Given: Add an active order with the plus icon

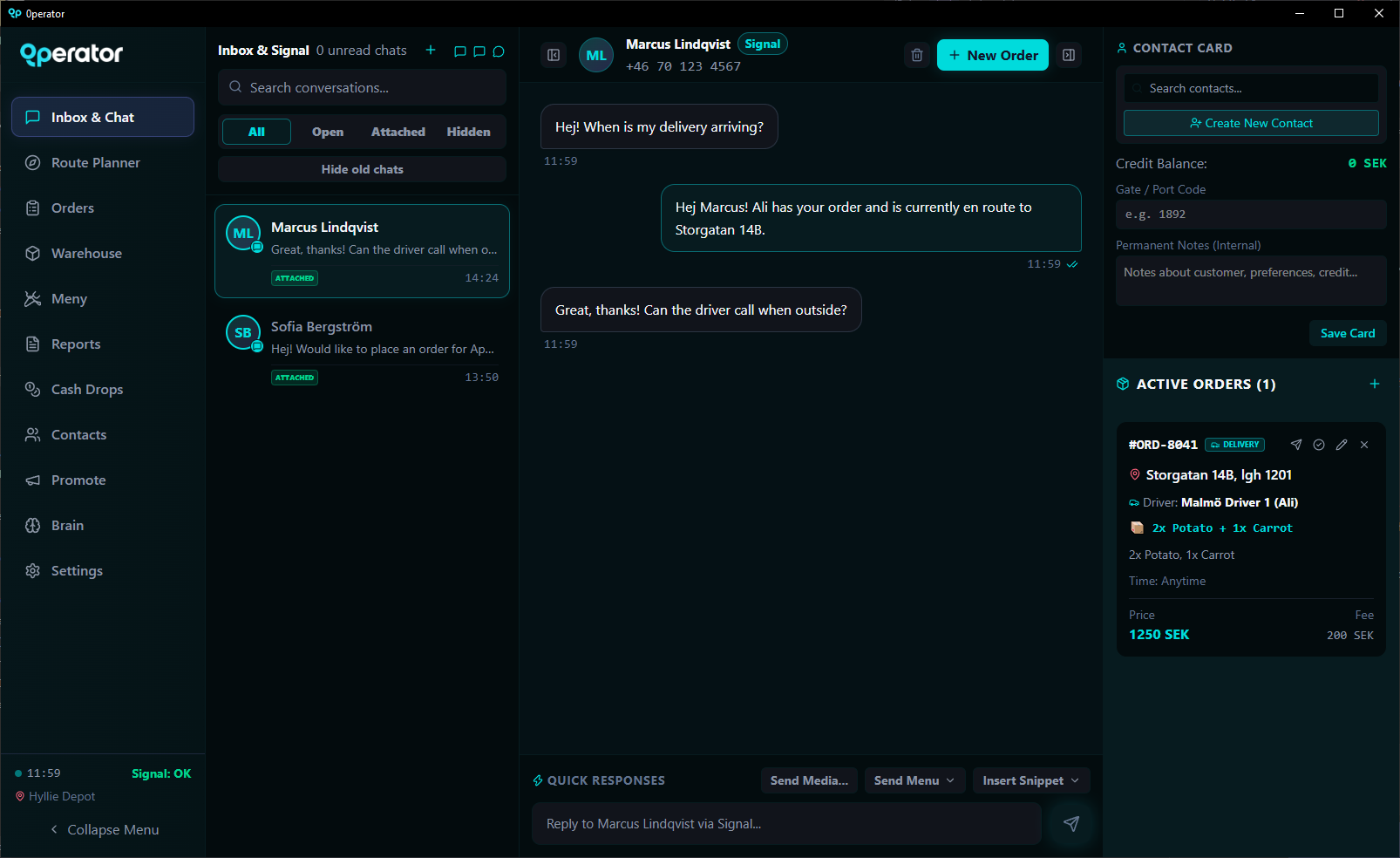Looking at the screenshot, I should point(1375,384).
